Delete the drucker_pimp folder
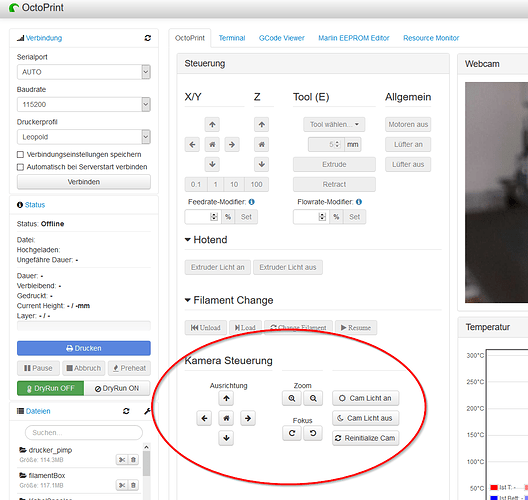 coord(133,460)
